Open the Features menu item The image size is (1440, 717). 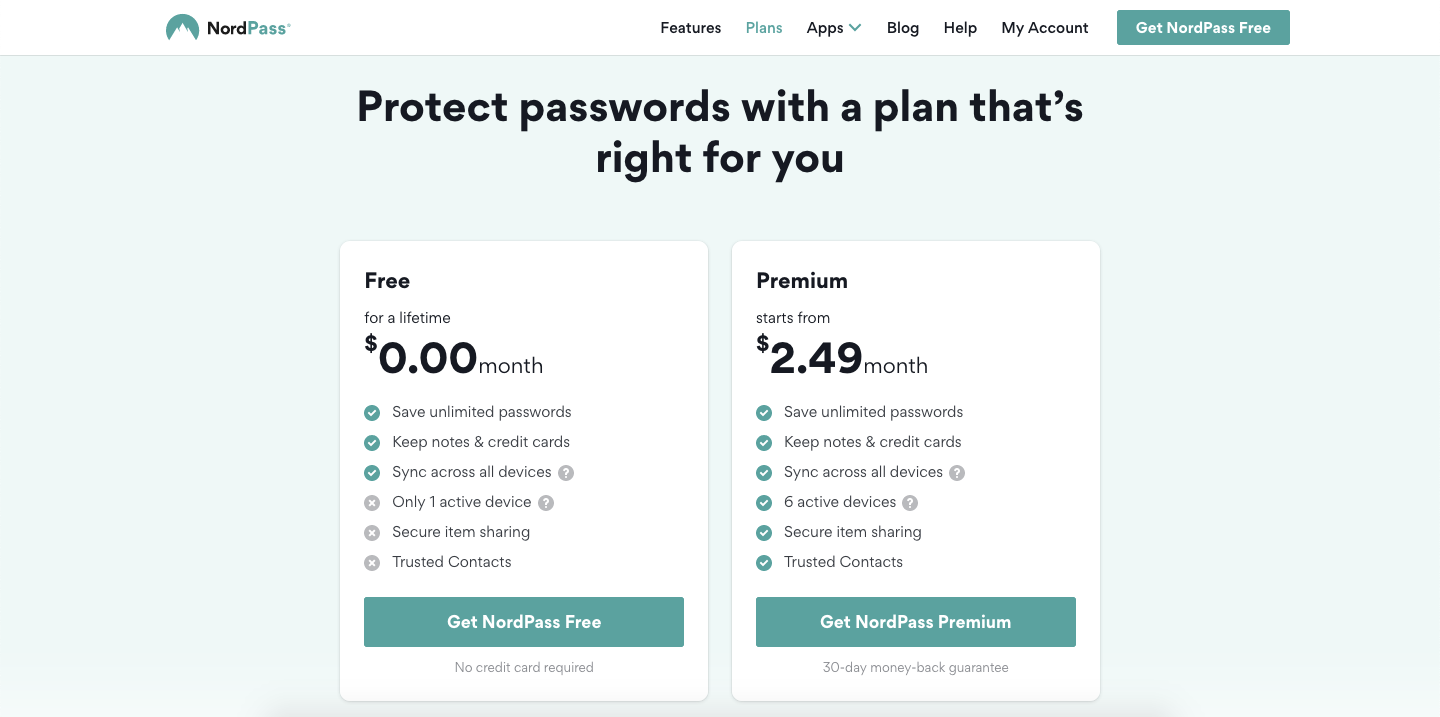(691, 28)
